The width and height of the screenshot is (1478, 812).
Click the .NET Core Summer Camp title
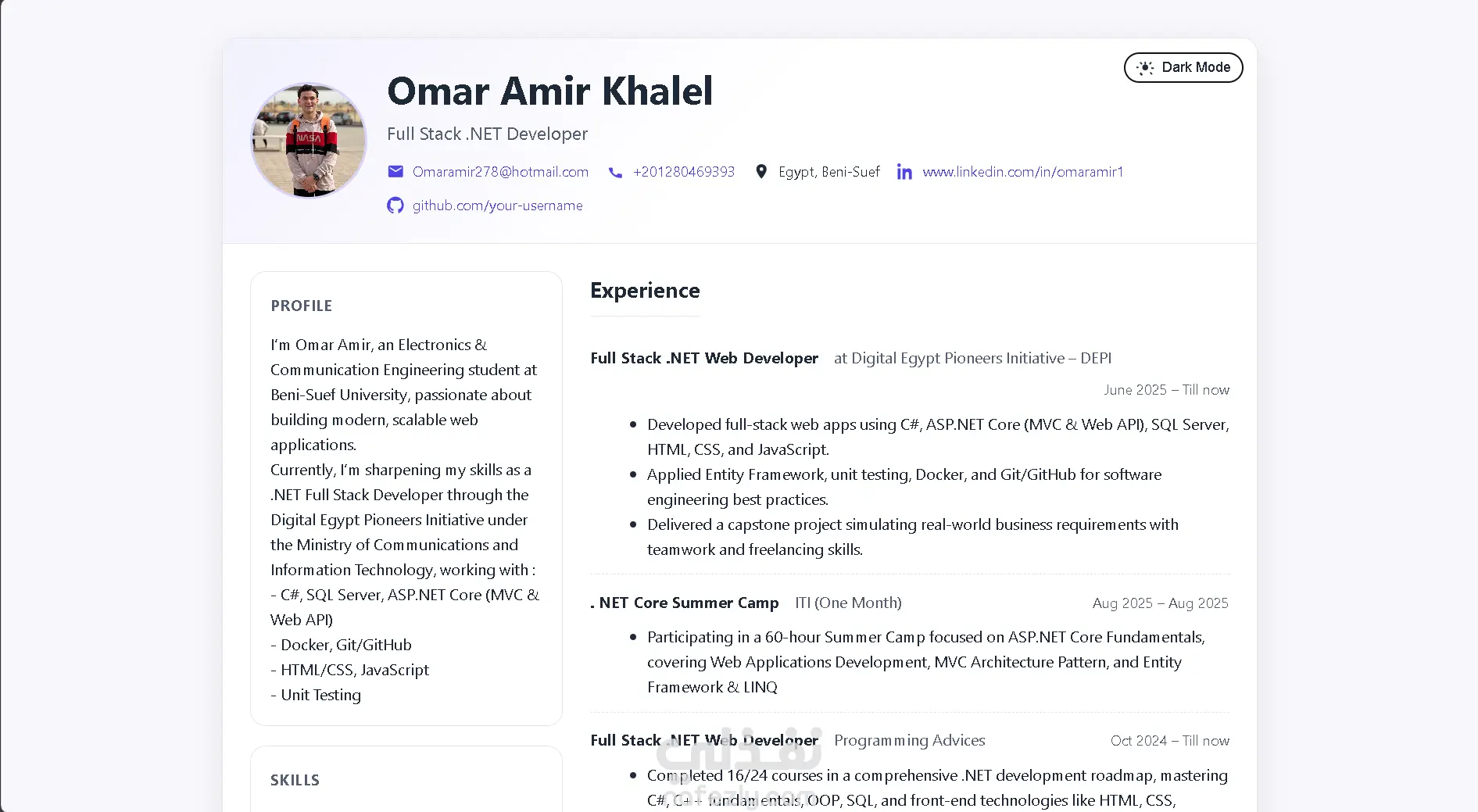[685, 603]
